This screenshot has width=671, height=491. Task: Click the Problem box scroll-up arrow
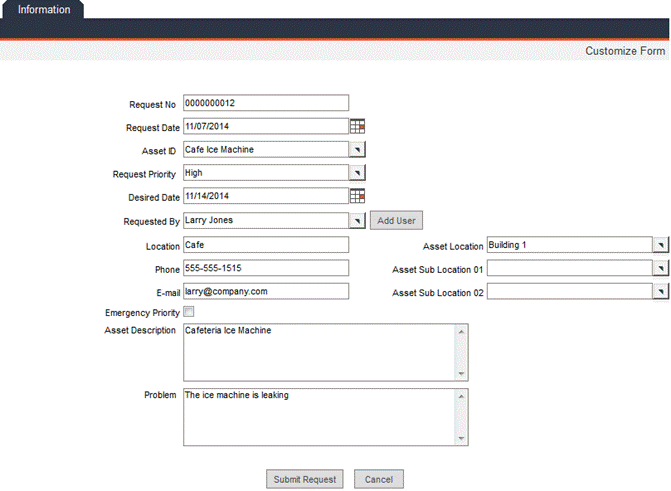tap(461, 395)
